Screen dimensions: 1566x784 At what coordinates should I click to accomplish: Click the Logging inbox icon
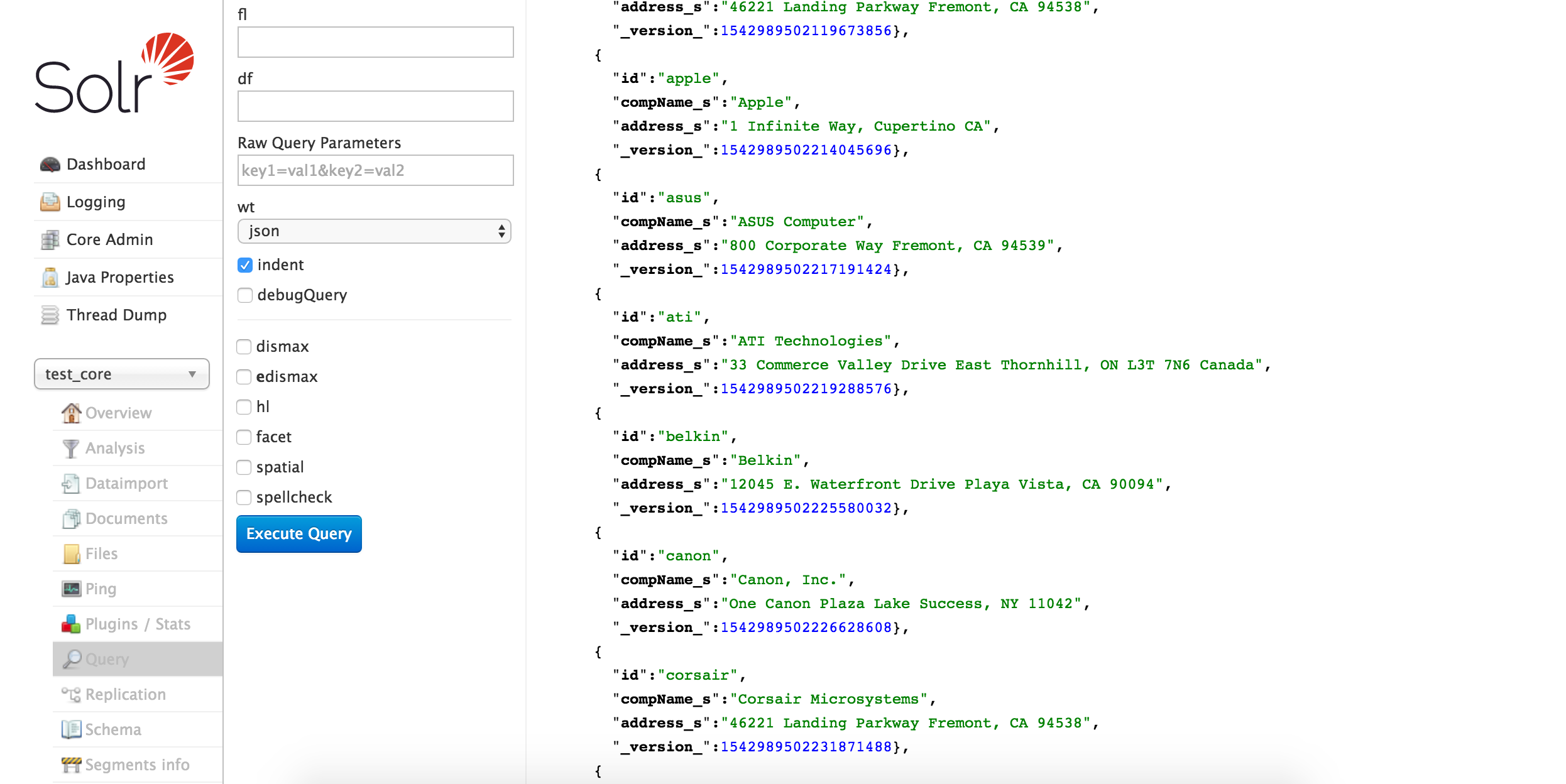click(50, 202)
